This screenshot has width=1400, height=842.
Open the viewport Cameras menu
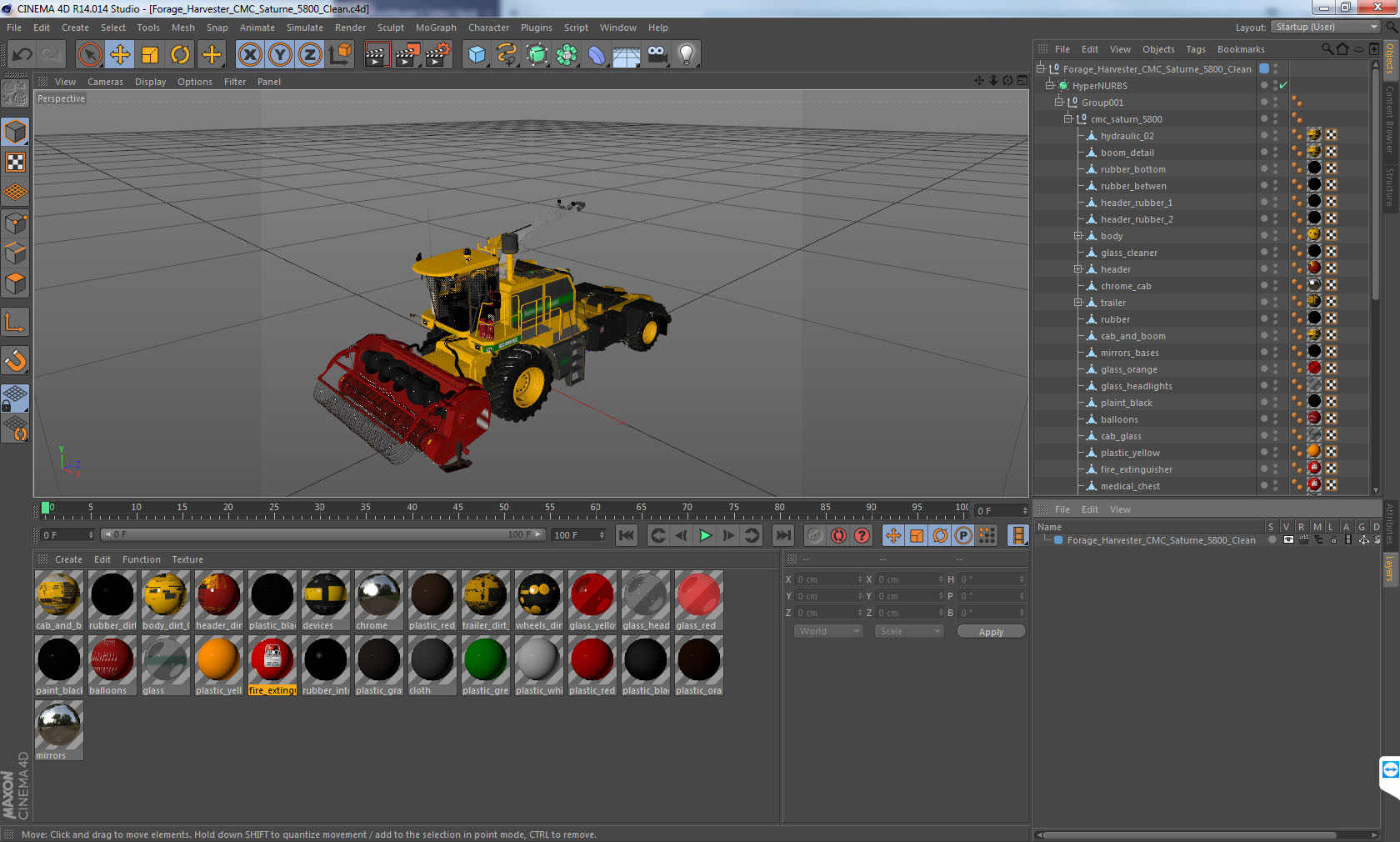click(105, 82)
